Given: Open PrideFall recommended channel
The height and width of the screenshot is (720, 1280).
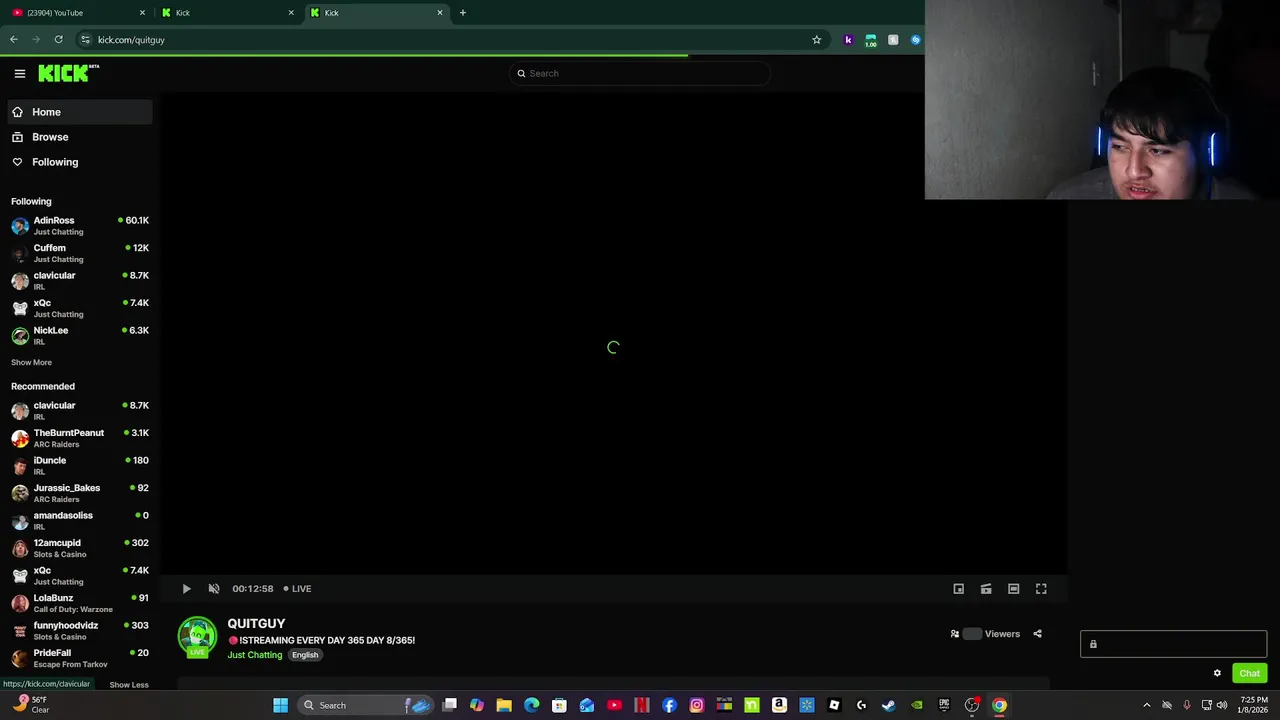Looking at the screenshot, I should tap(80, 658).
